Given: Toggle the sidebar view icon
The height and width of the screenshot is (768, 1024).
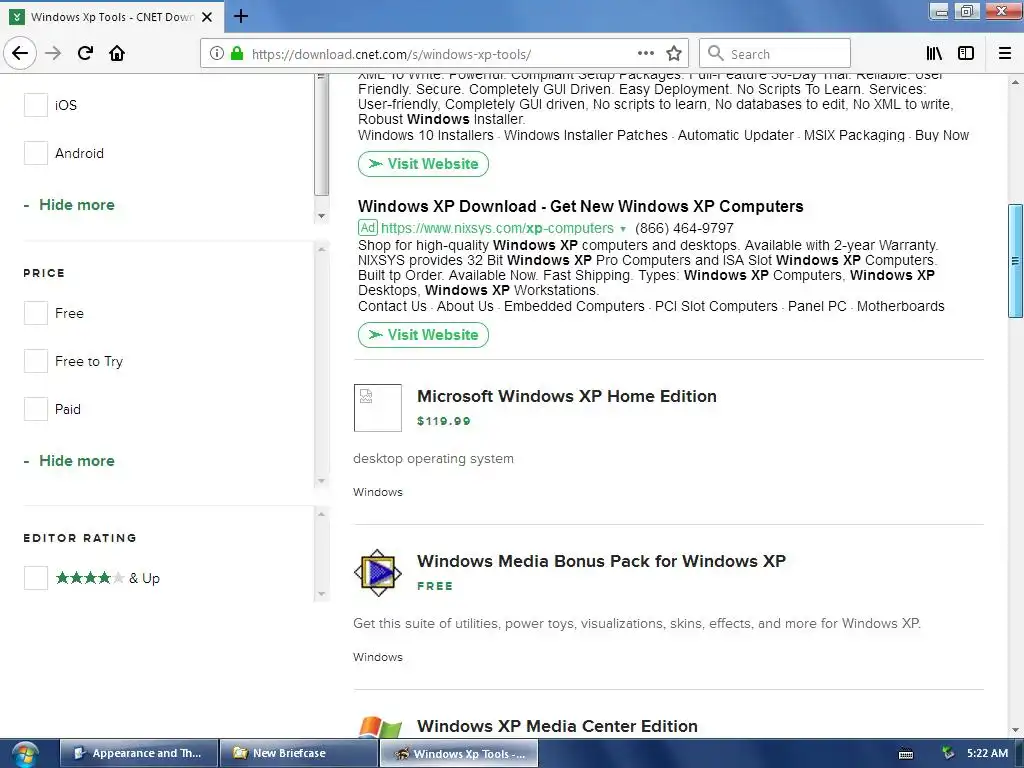Looking at the screenshot, I should (x=966, y=53).
